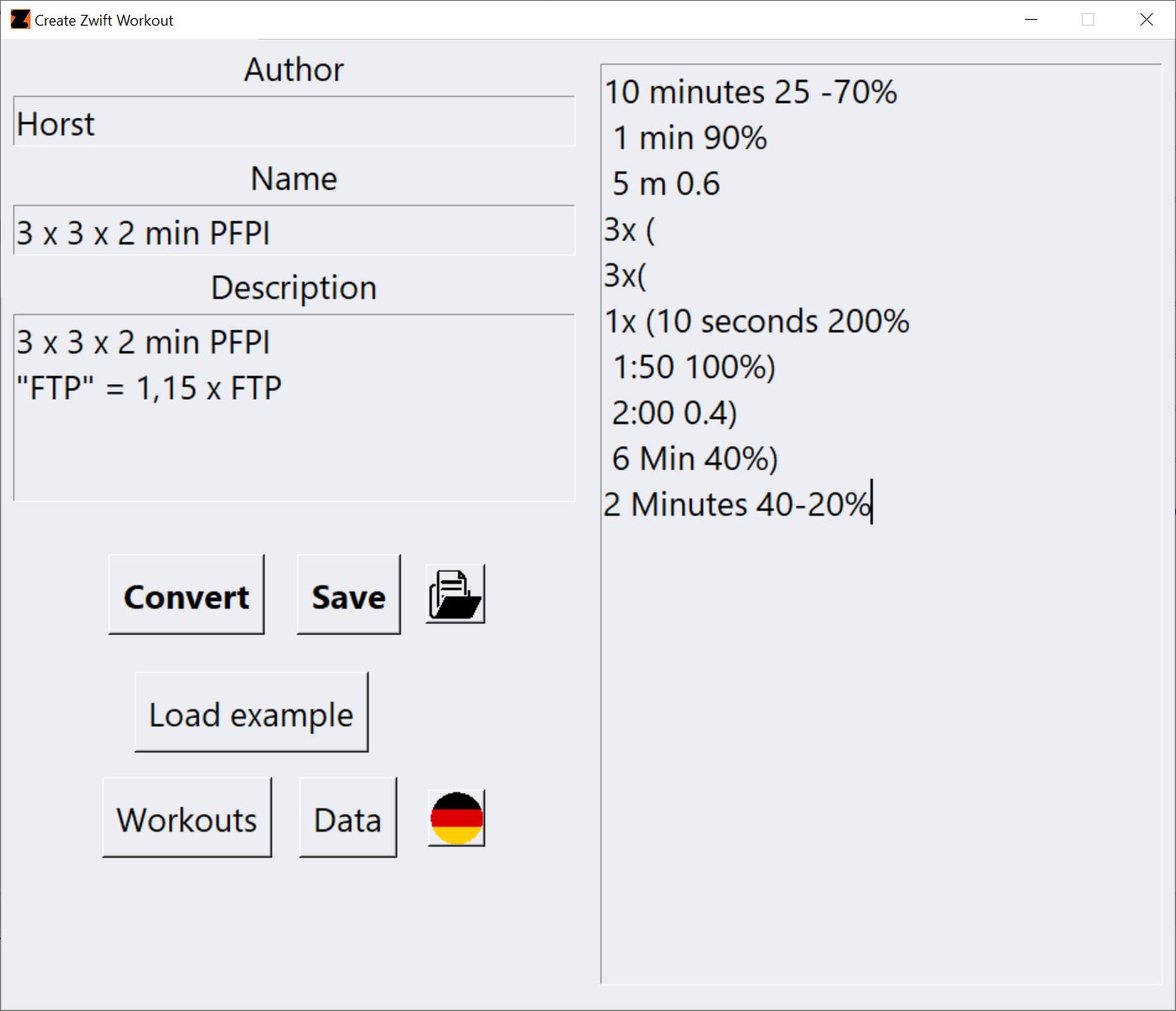
Task: Save the workout with the Save button
Action: tap(349, 595)
